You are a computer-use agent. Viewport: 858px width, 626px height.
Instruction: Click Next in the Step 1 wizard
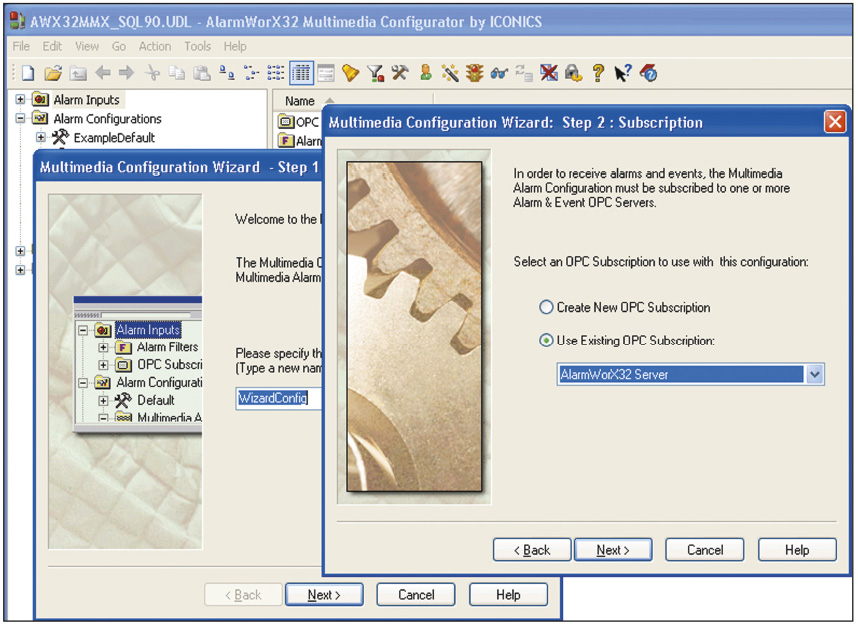click(324, 595)
